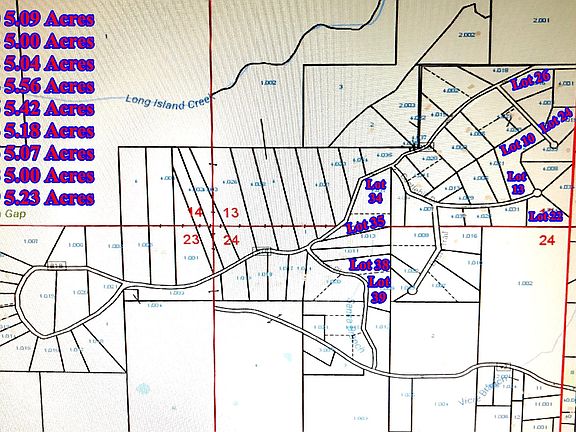This screenshot has height=432, width=576.
Task: Click the 5.09 Acres label
Action: 49,19
